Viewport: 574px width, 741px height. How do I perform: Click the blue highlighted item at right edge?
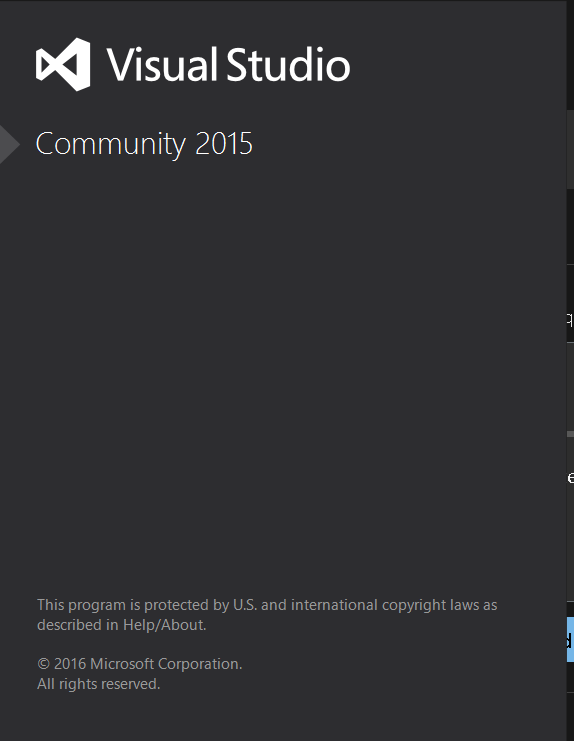(x=570, y=639)
